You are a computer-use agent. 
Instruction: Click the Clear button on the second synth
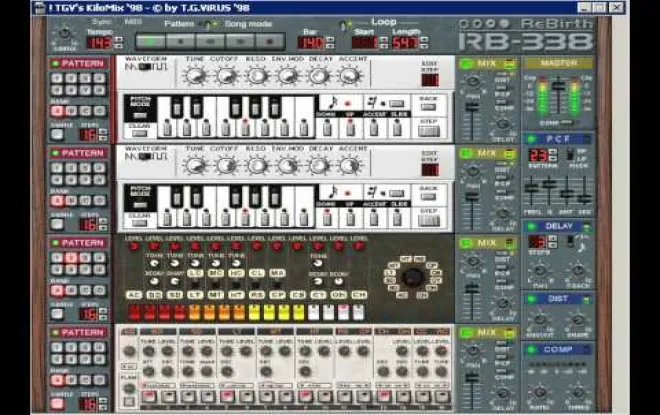click(139, 223)
